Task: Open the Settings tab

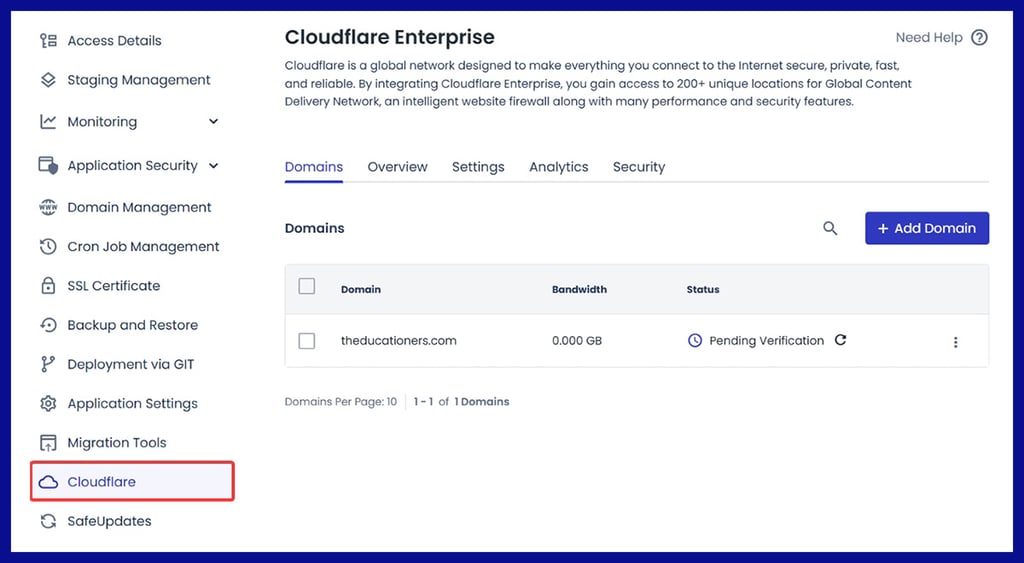Action: click(x=478, y=167)
